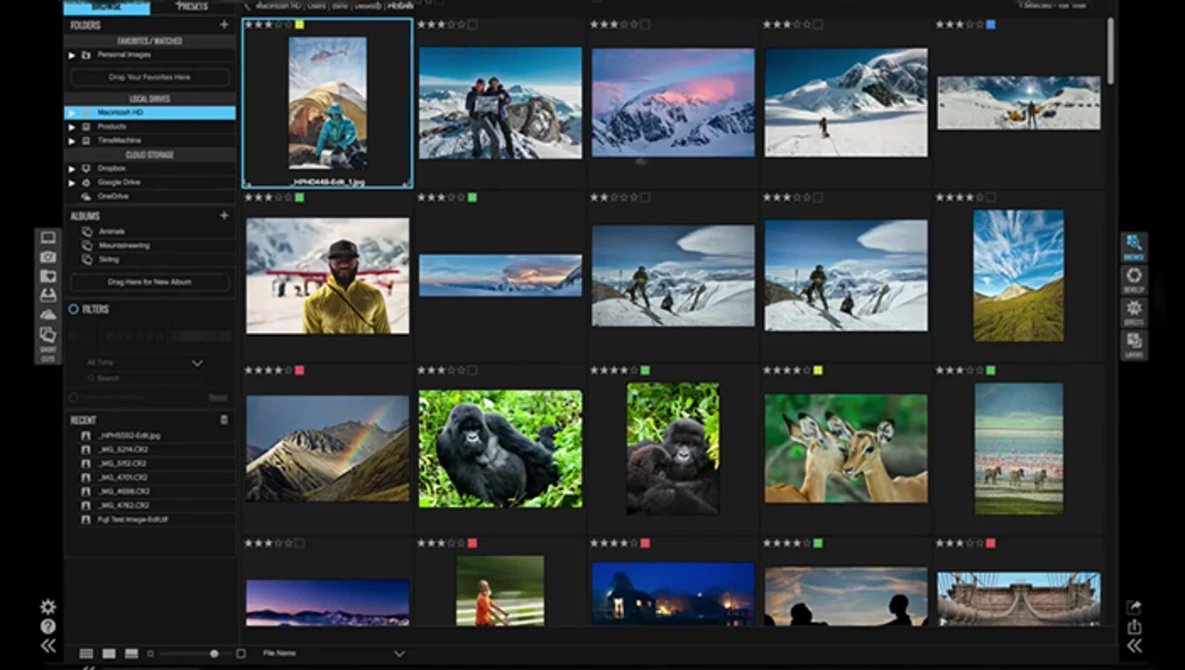This screenshot has height=670, width=1185.
Task: Click the export icon above right collapse arrows
Action: click(x=1134, y=627)
